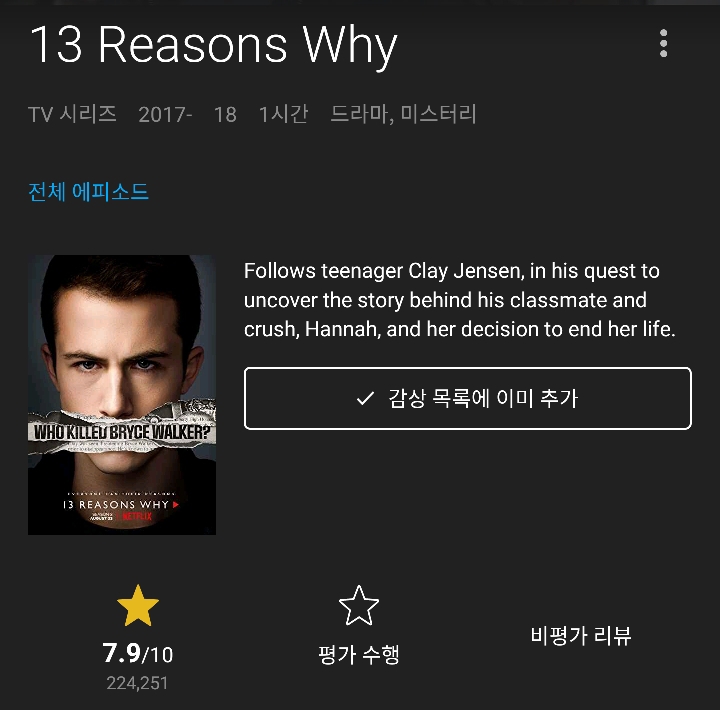Tap the Clay Jensen plot summary text

tap(459, 300)
